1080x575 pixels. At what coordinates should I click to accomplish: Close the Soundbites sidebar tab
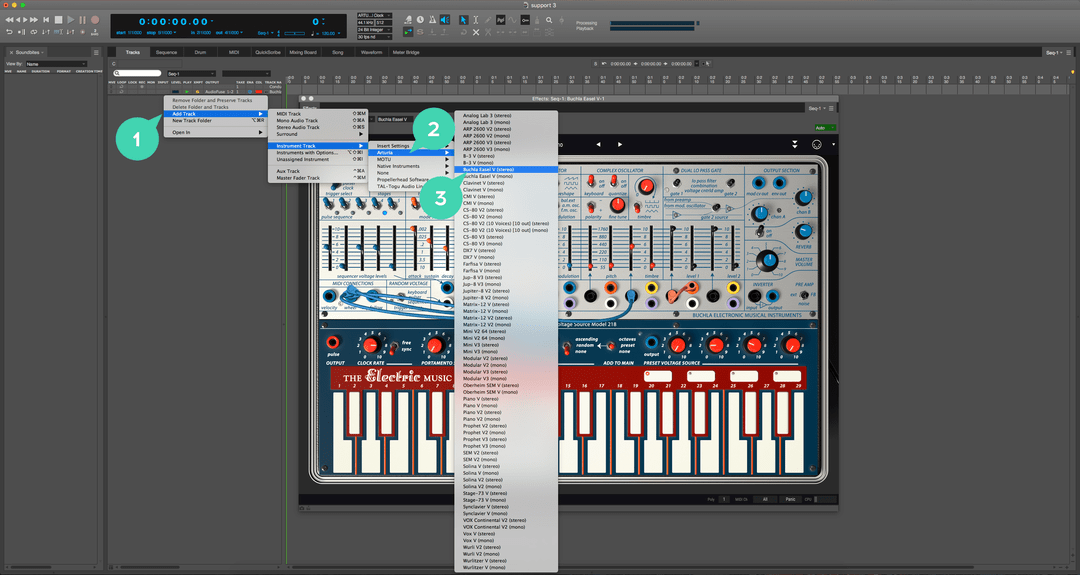point(11,52)
